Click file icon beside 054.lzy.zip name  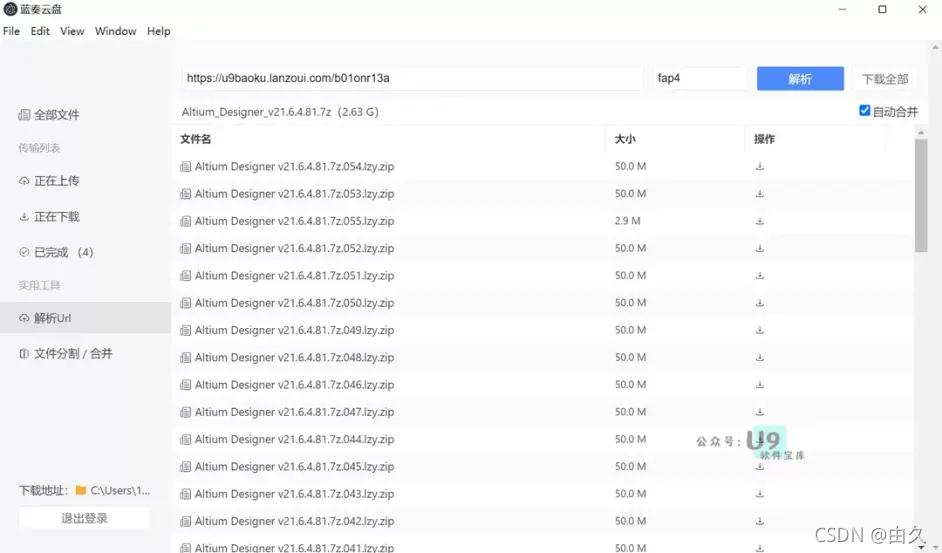tap(186, 167)
